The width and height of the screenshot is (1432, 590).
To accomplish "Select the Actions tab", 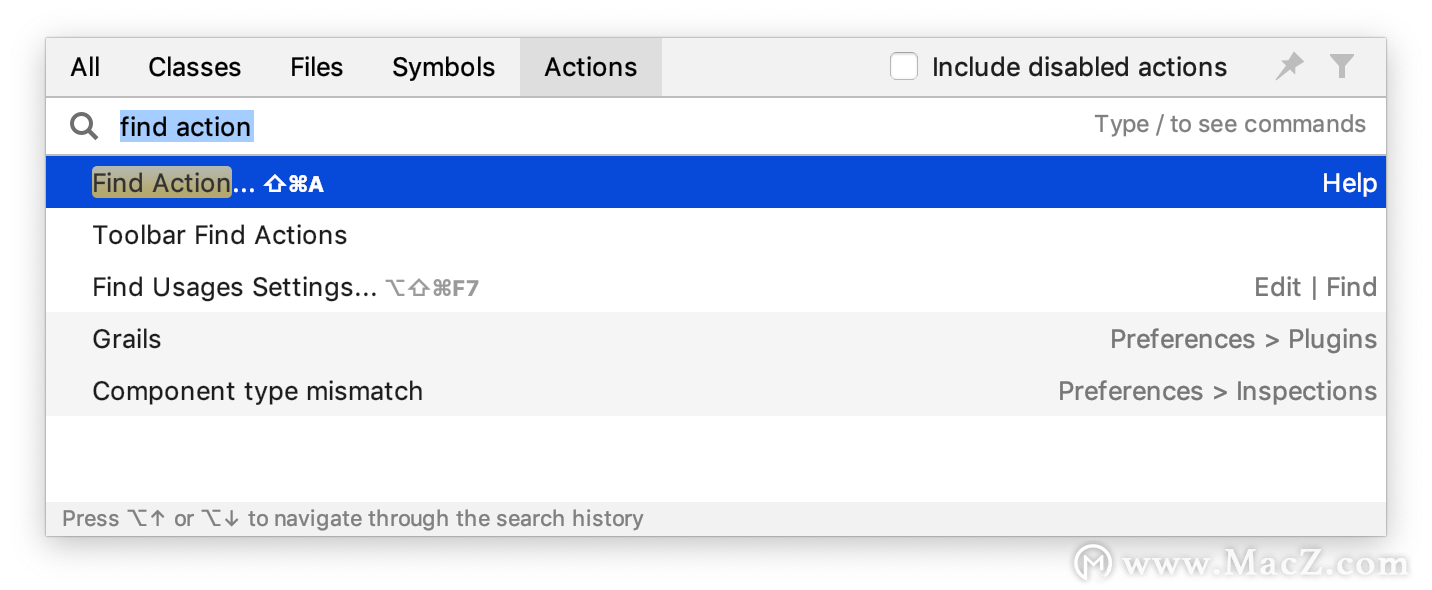I will tap(591, 67).
